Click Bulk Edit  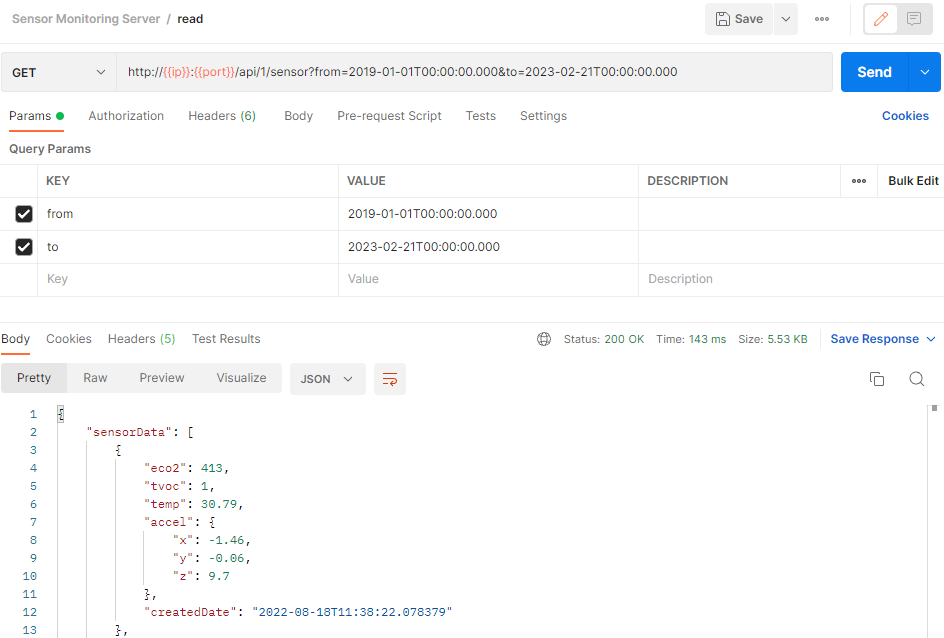pos(913,181)
